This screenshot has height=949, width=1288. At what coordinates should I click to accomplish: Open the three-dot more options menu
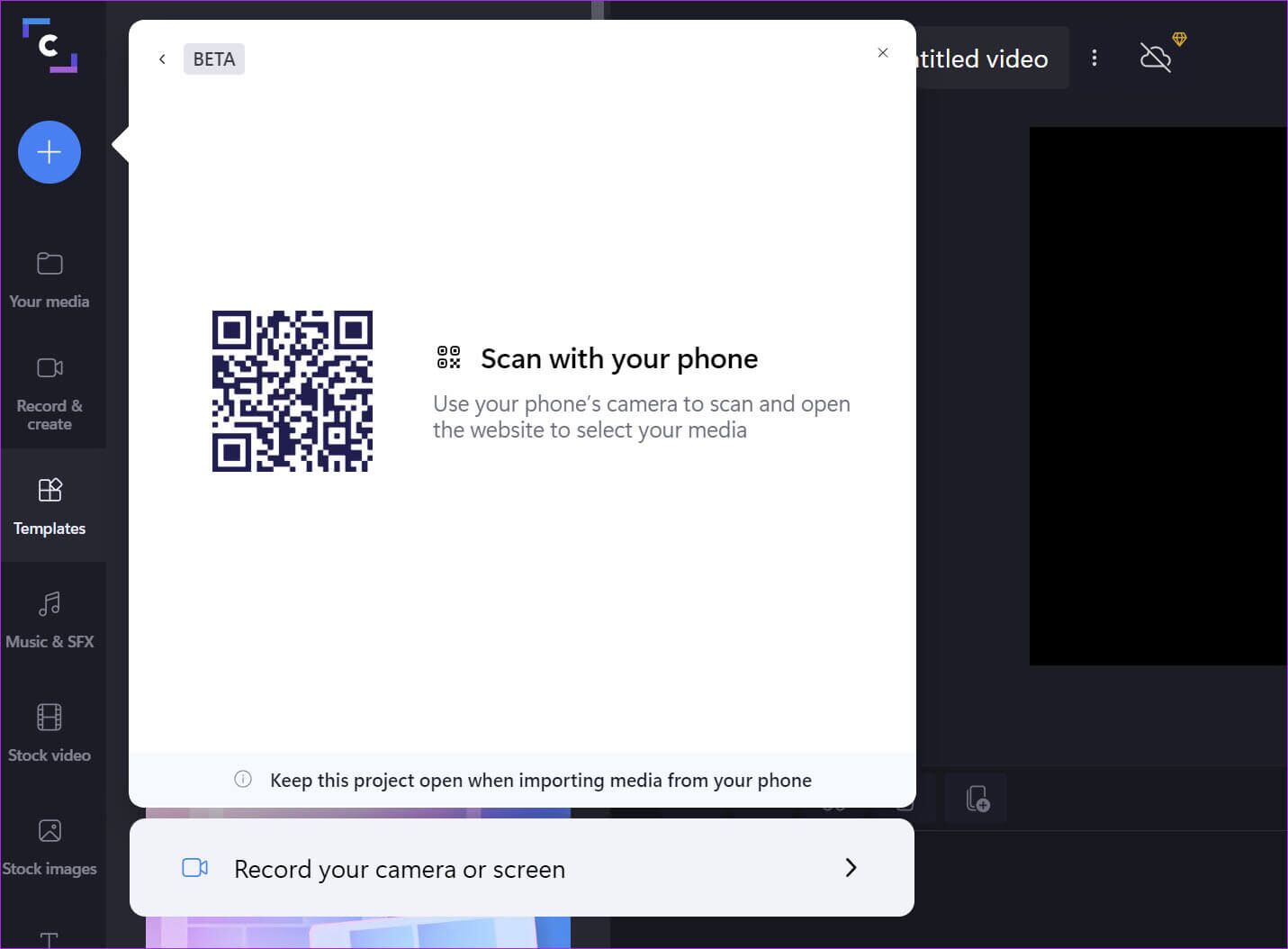tap(1094, 59)
